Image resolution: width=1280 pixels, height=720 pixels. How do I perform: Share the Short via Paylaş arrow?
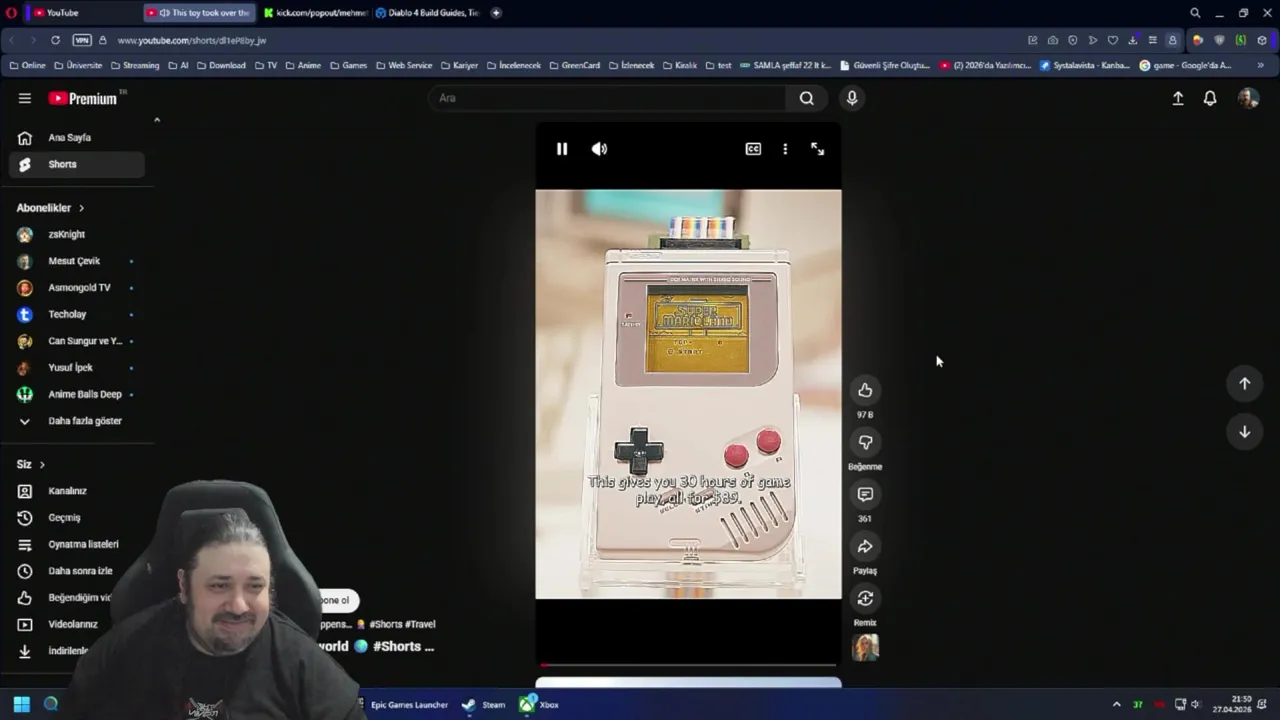[x=865, y=546]
